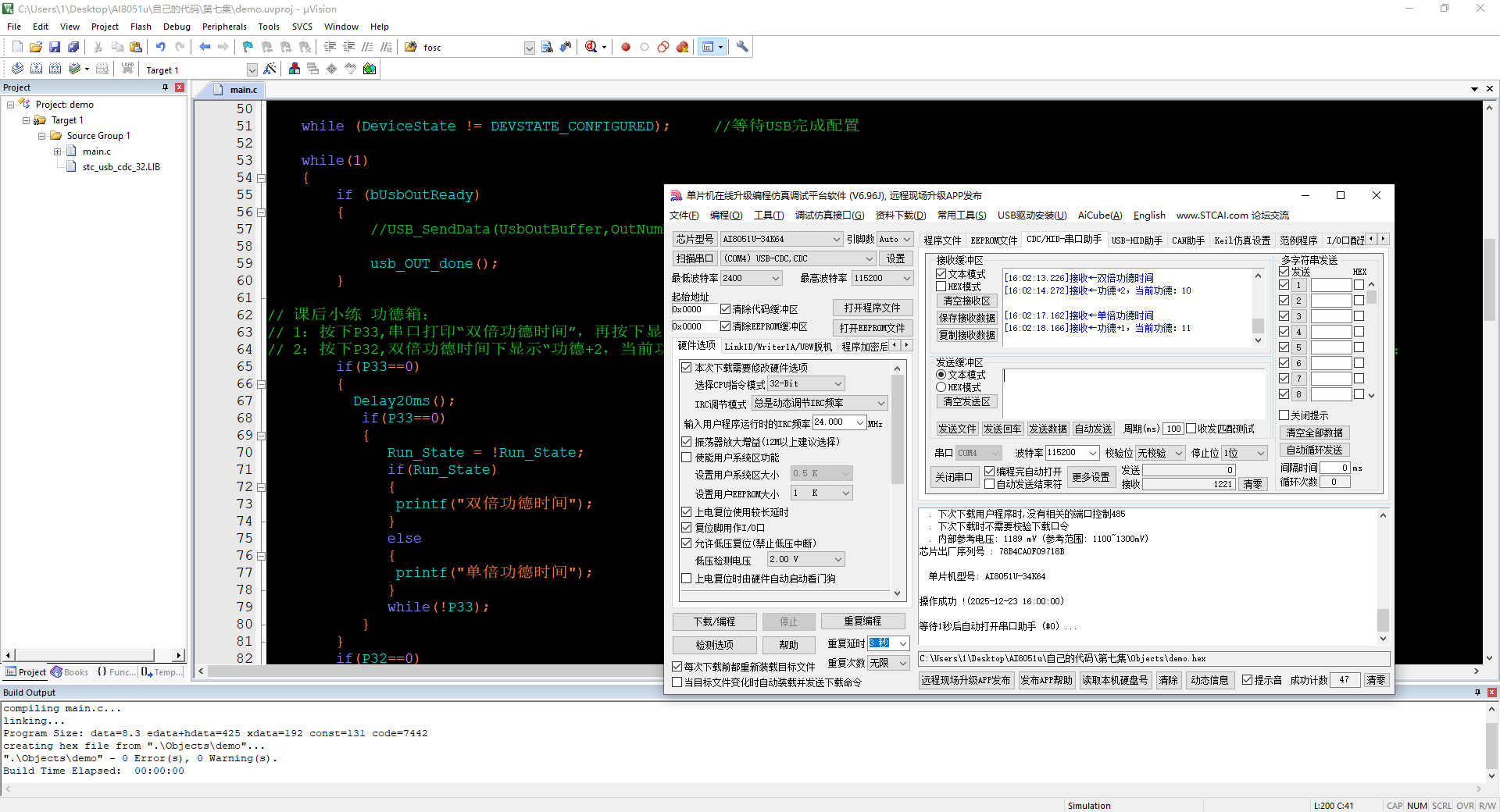The image size is (1500, 812).
Task: Click the 关闭串口 button
Action: tap(954, 477)
